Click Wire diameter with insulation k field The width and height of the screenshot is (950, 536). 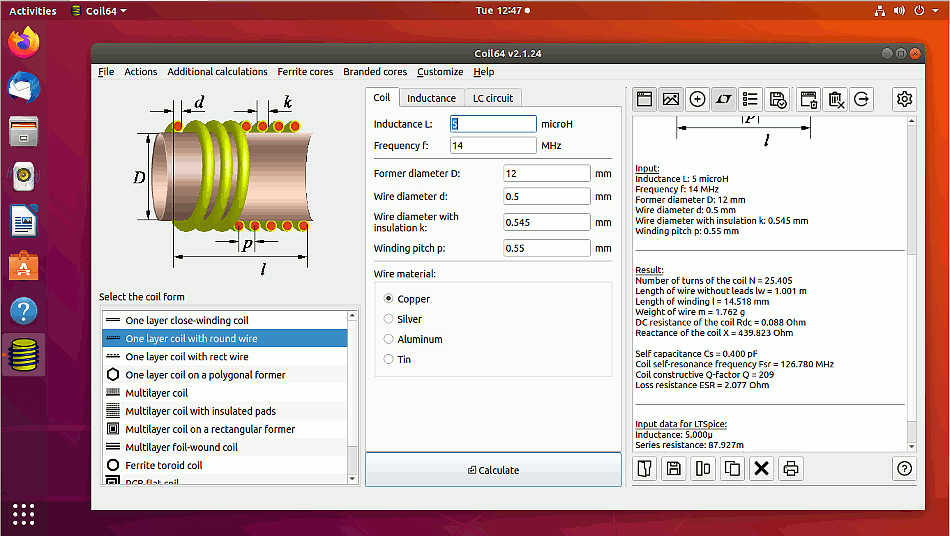(546, 222)
